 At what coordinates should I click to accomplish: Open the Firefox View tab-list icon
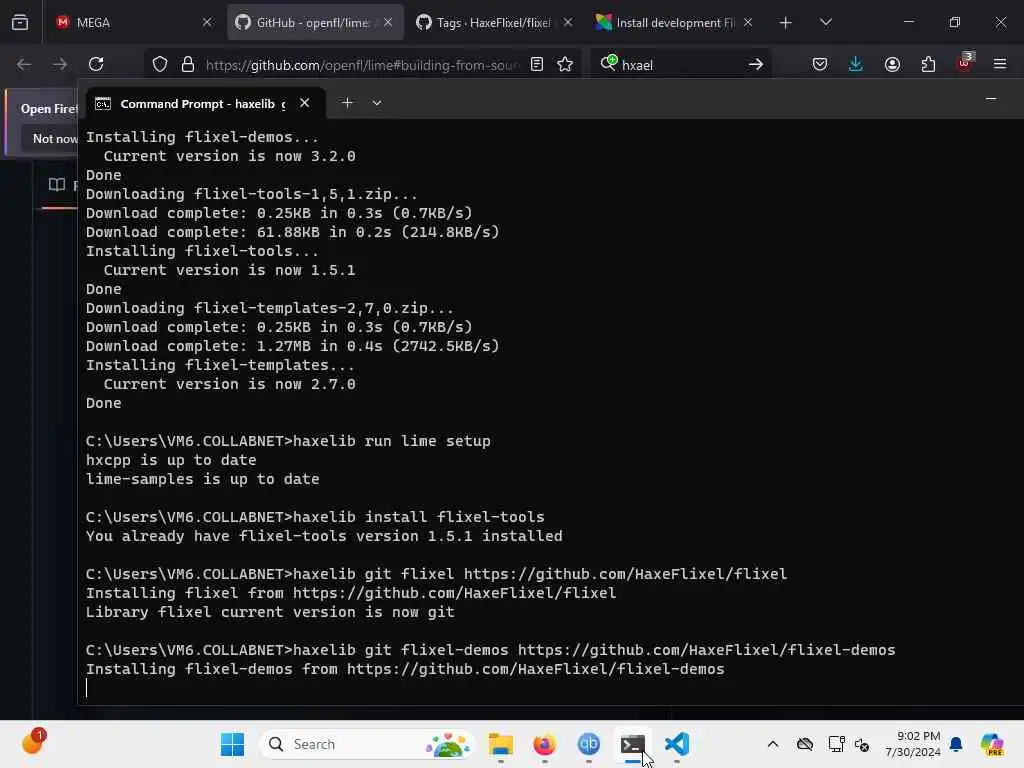click(20, 23)
